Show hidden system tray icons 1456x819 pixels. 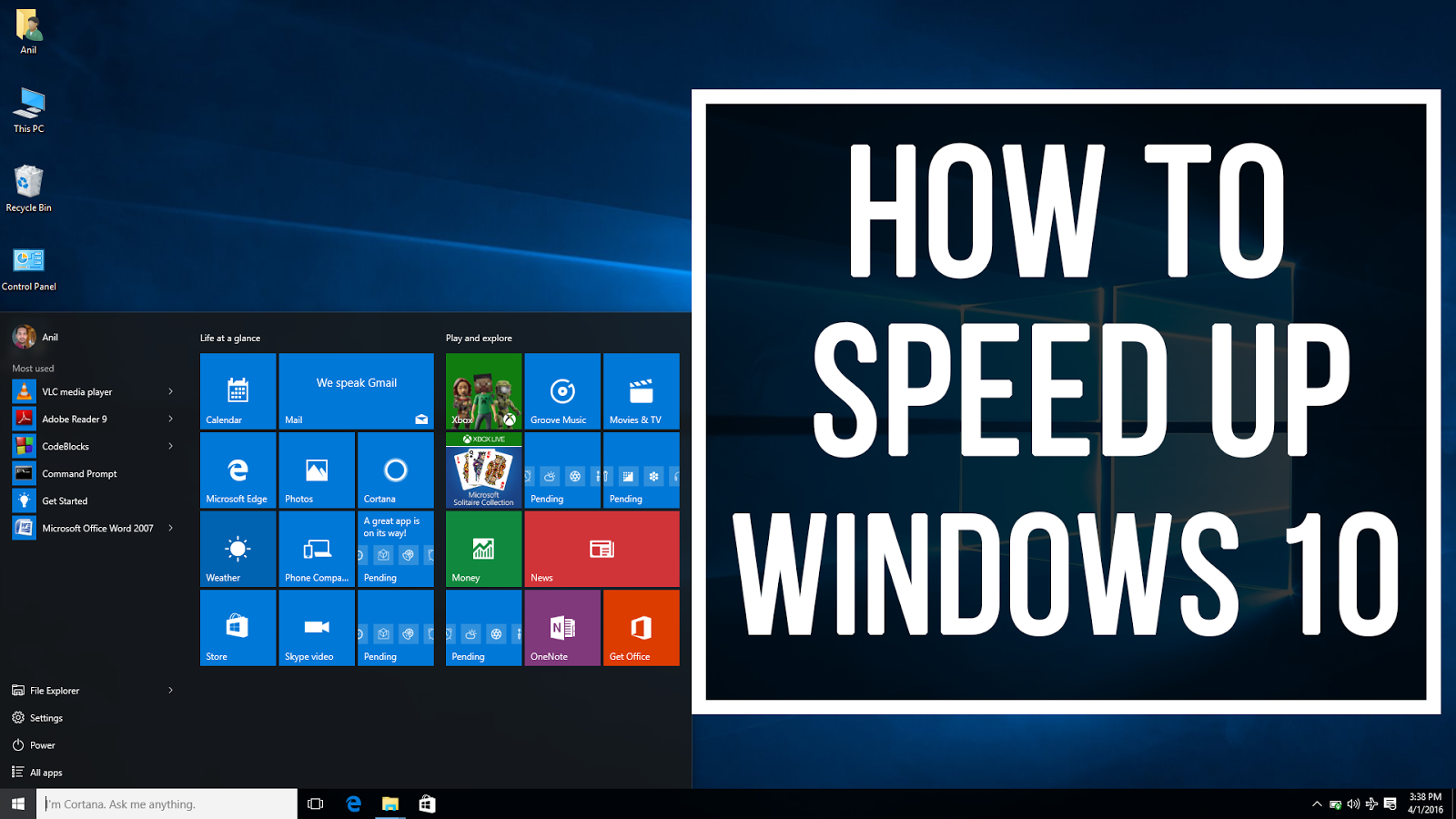click(x=1317, y=804)
